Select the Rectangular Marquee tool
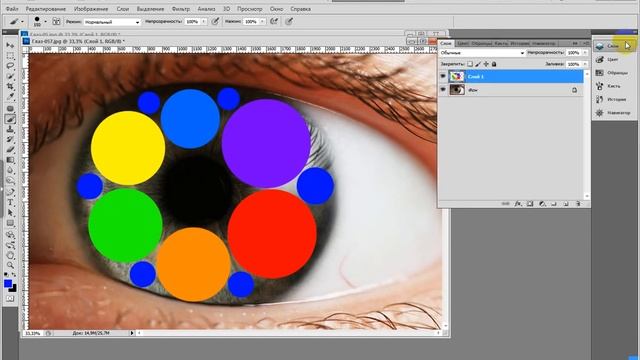Screen dimensions: 640x360 (x=10, y=56)
